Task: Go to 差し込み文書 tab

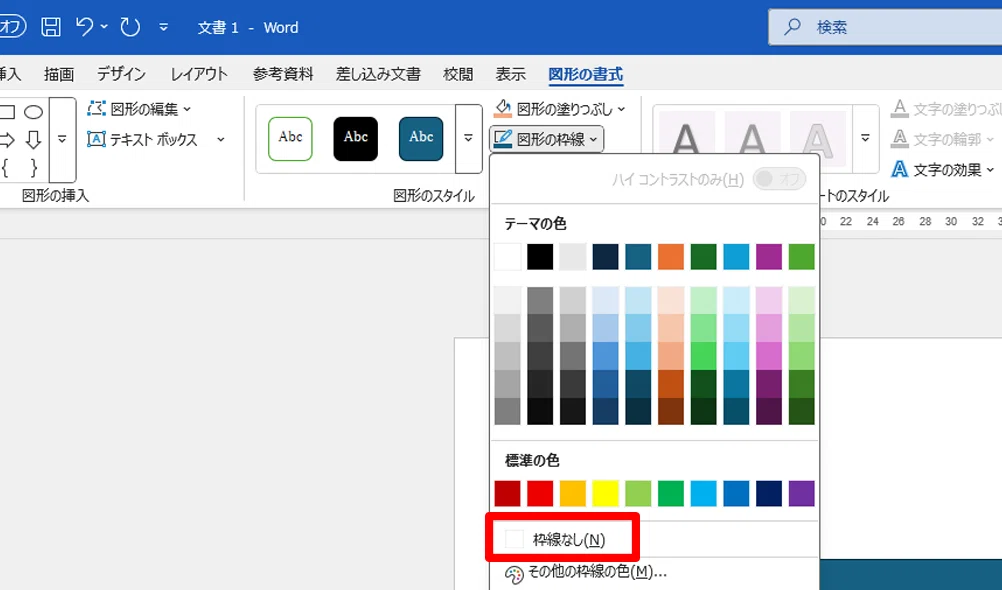Action: point(378,74)
